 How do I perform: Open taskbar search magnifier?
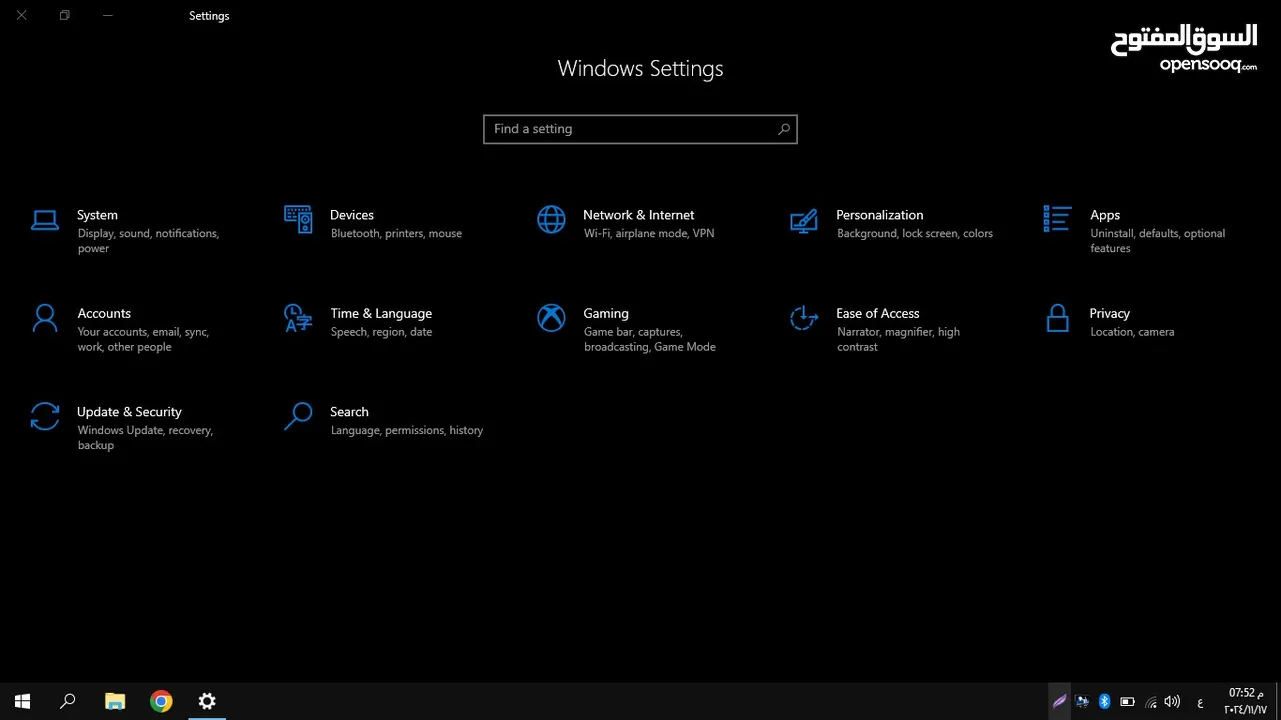(x=68, y=702)
